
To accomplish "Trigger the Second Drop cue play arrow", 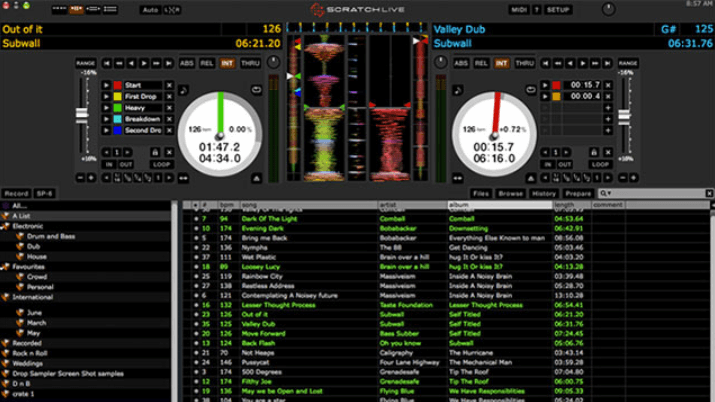I will 106,130.
